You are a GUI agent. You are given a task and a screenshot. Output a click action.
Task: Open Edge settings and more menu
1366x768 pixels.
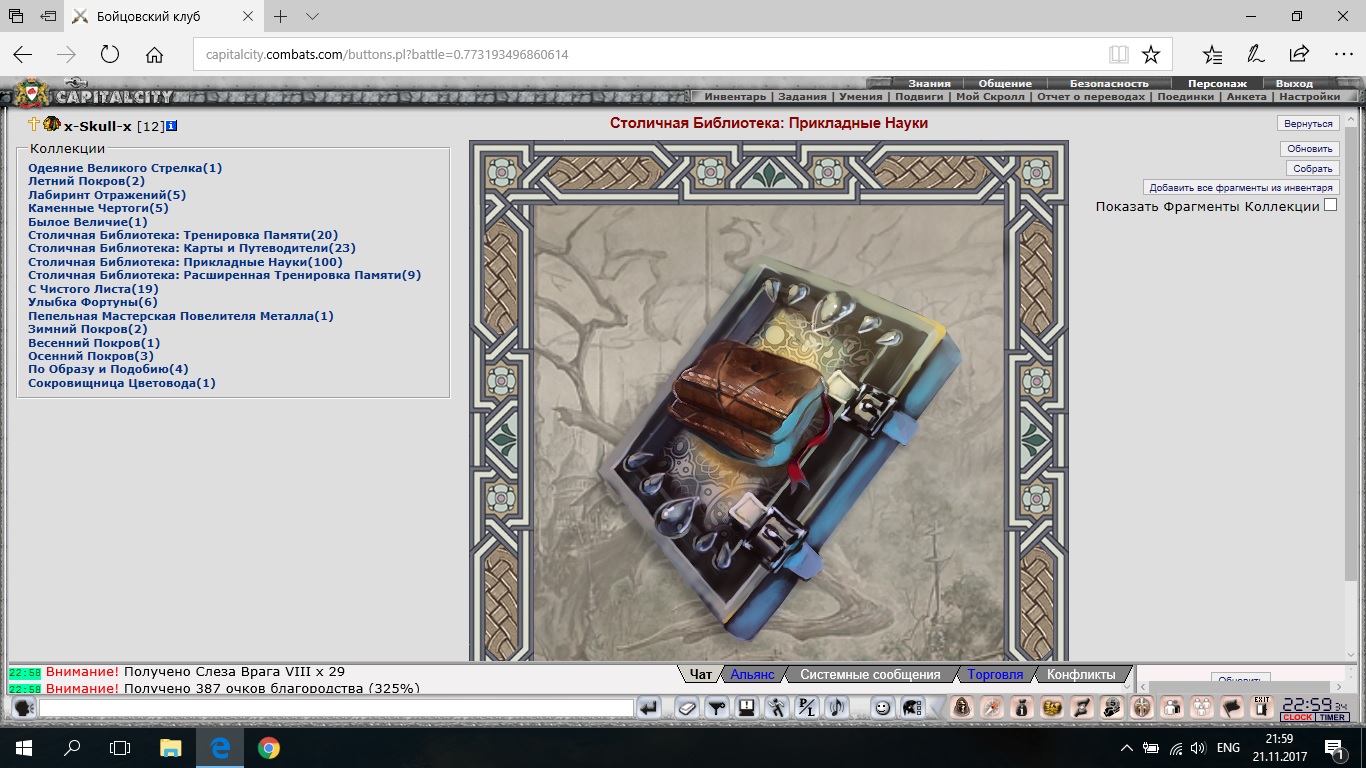pos(1343,54)
